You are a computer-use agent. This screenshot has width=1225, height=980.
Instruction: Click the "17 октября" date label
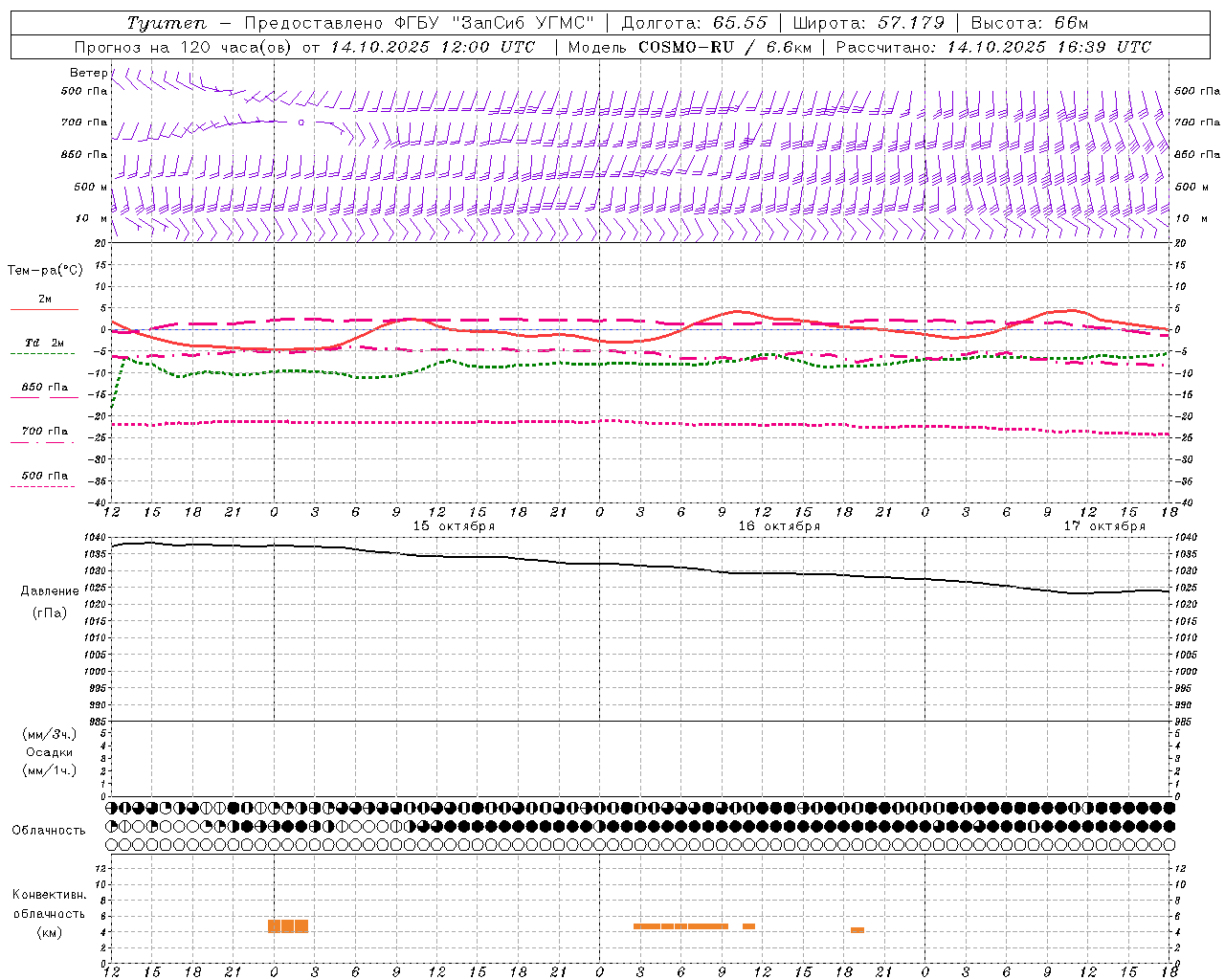point(1104,526)
